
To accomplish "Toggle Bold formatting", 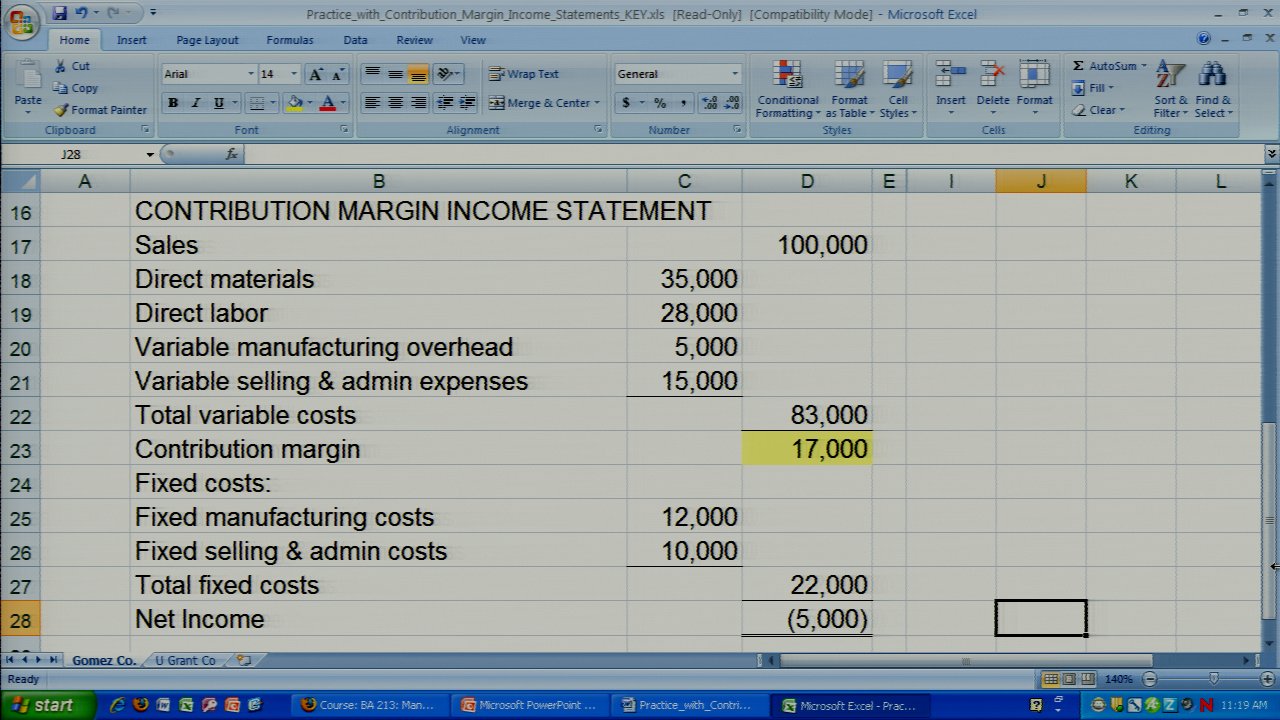I will (173, 103).
